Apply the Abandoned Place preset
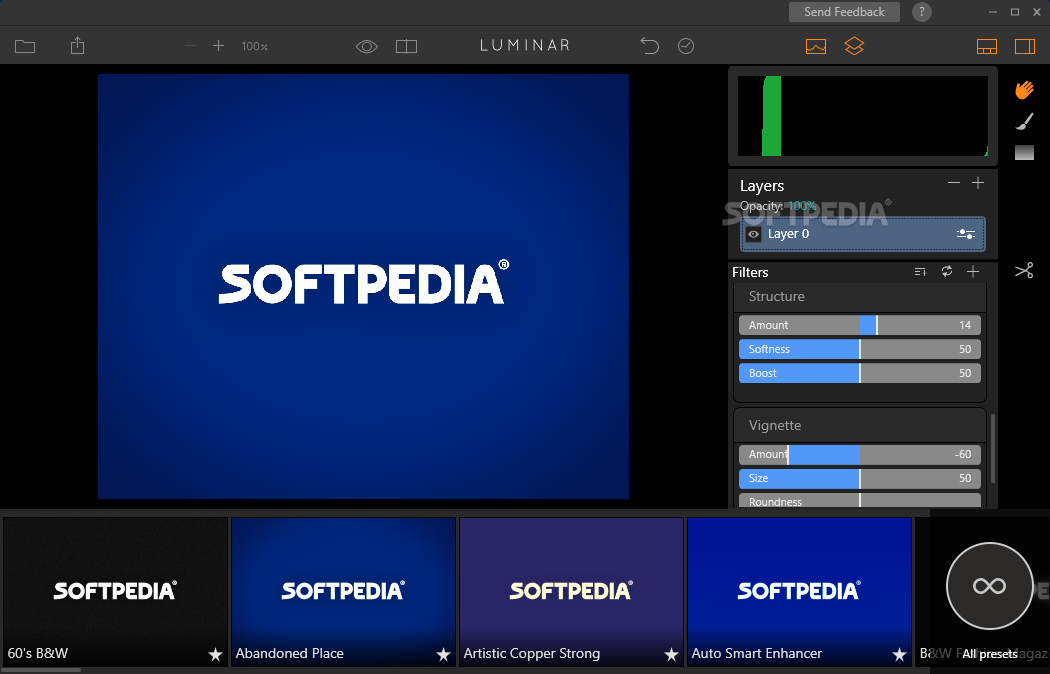The image size is (1050, 674). click(343, 592)
